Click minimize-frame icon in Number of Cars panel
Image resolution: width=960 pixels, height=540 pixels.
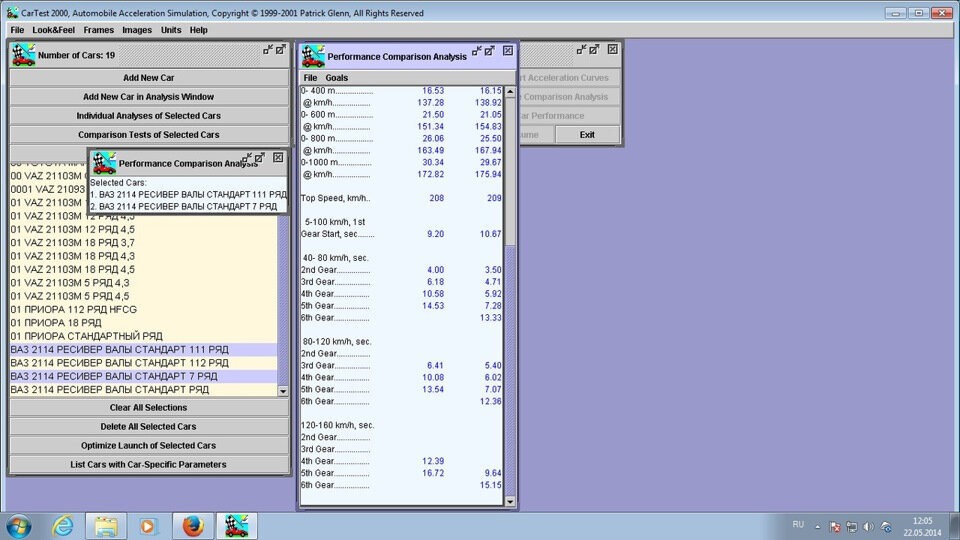click(x=268, y=50)
